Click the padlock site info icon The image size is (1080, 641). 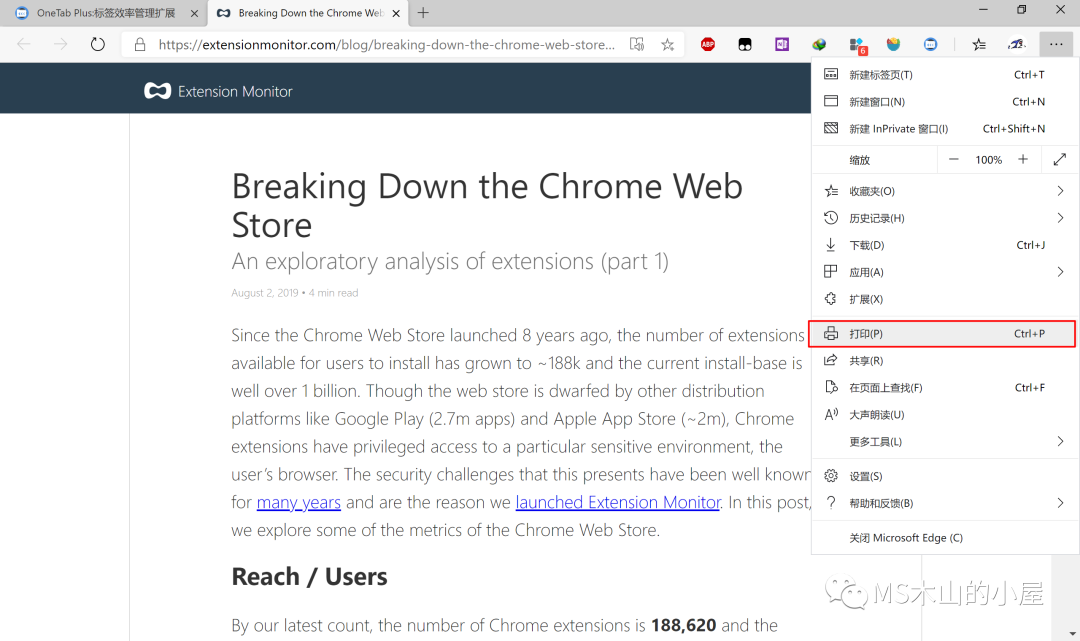point(140,45)
